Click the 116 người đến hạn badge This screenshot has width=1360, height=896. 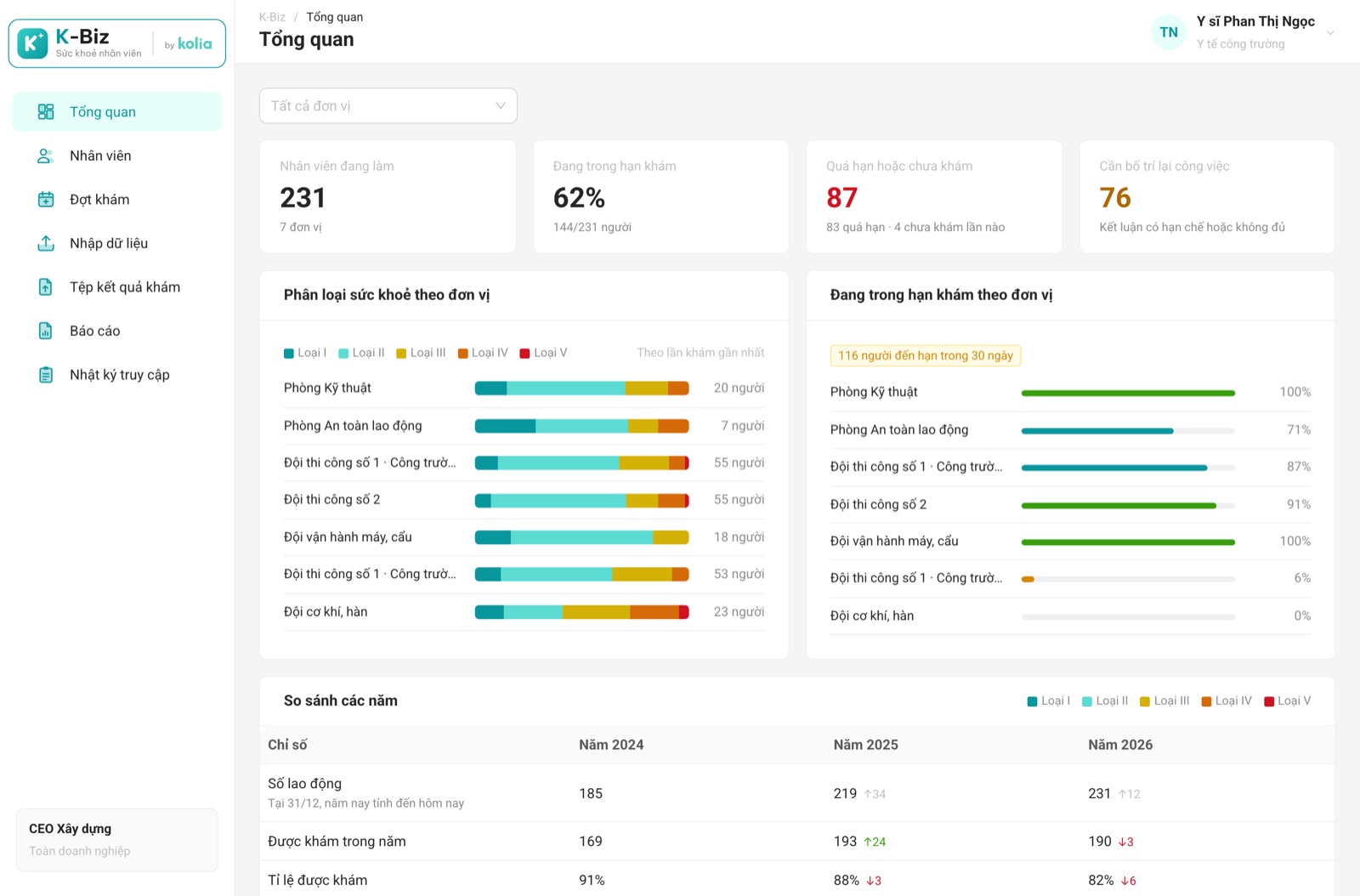tap(926, 355)
